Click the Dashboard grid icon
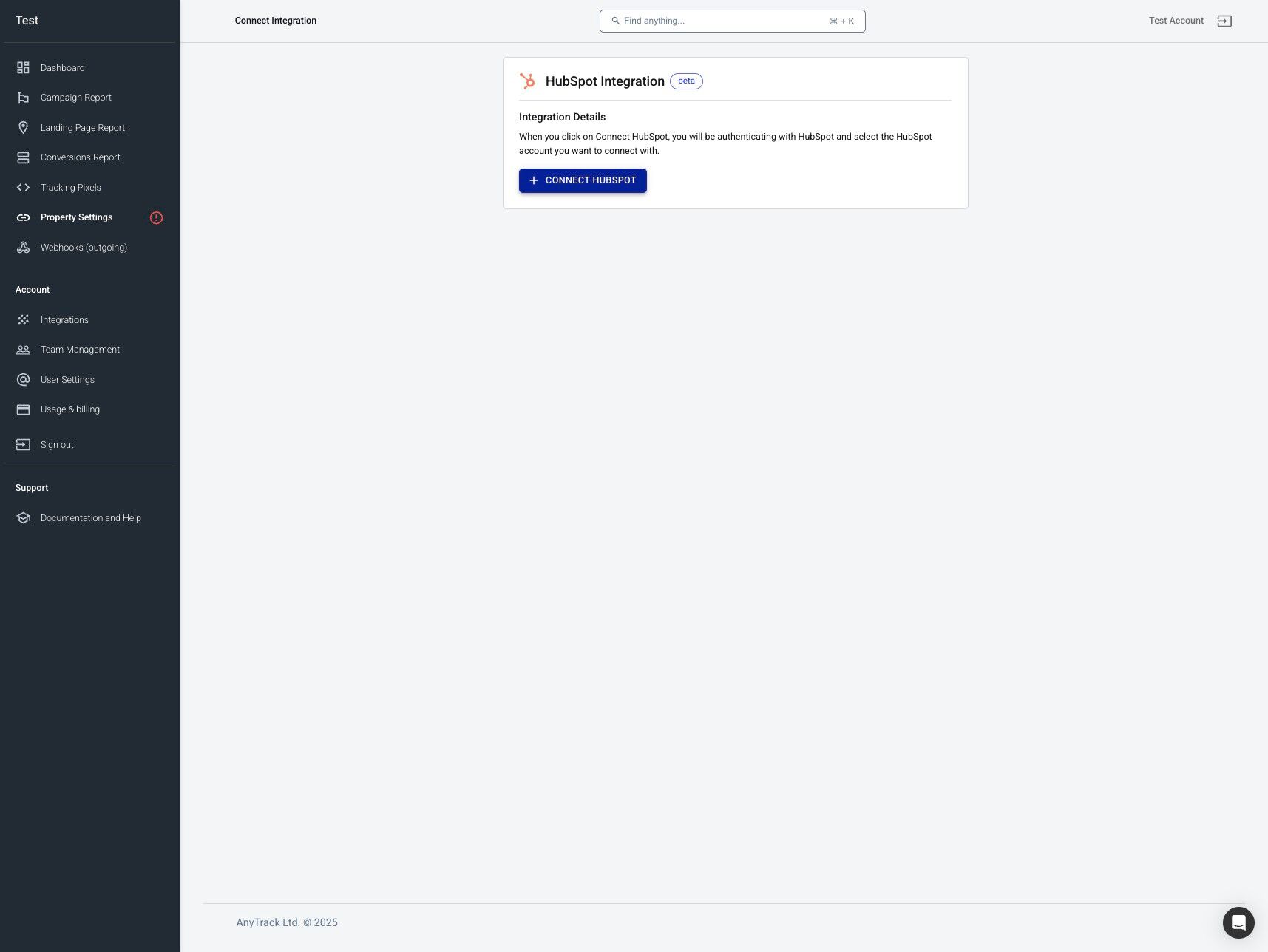Viewport: 1268px width, 952px height. coord(23,68)
